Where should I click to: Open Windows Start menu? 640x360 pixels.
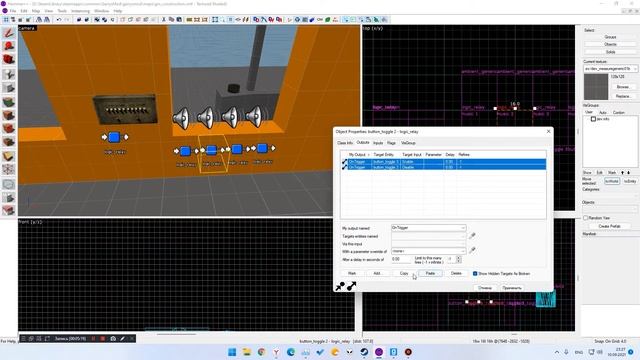tap(232, 352)
